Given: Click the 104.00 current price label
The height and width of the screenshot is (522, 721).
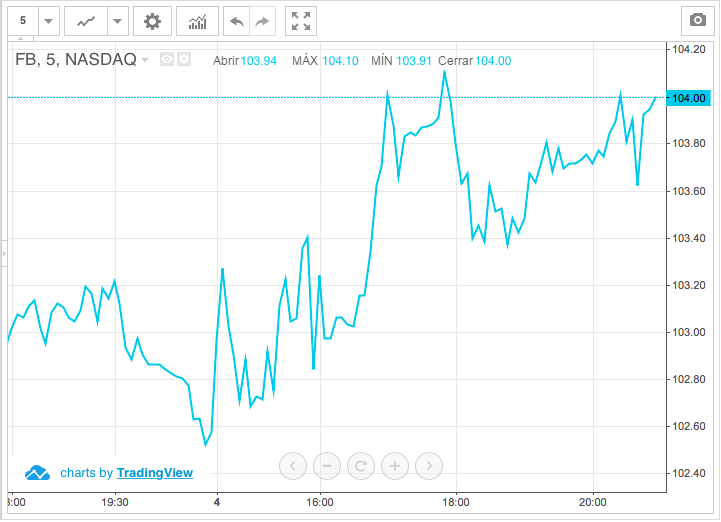Looking at the screenshot, I should click(690, 97).
